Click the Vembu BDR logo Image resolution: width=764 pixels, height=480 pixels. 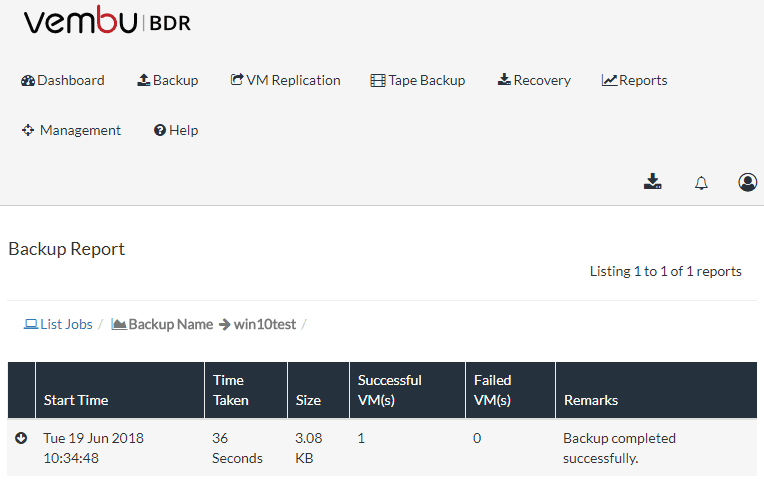click(107, 23)
